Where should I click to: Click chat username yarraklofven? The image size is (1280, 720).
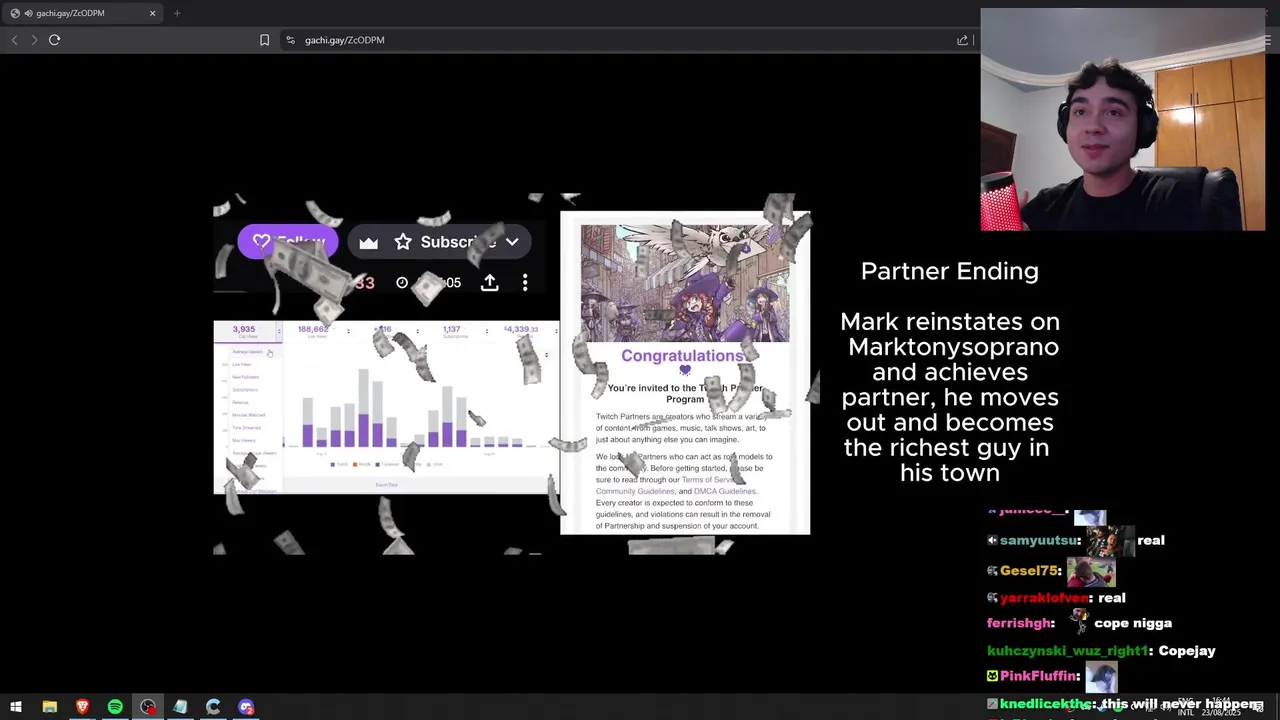[x=1044, y=598]
